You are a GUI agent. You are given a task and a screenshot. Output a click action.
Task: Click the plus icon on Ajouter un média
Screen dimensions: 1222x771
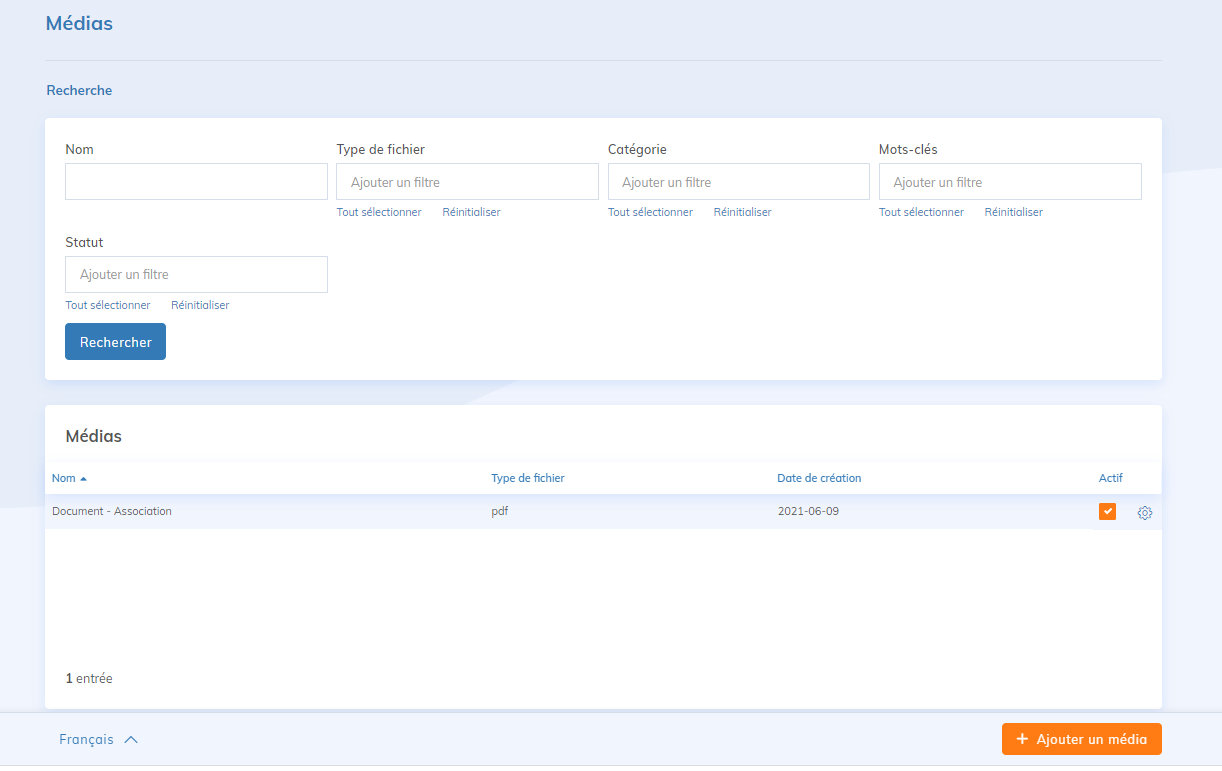tap(1022, 739)
